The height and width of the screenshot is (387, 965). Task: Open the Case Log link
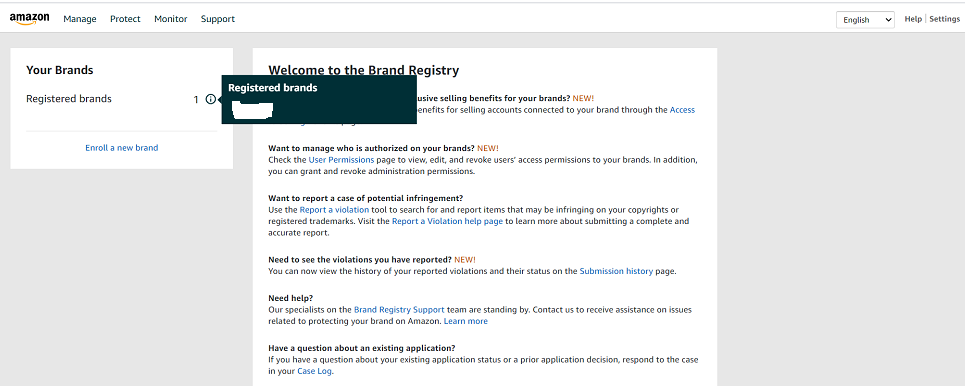pyautogui.click(x=314, y=371)
